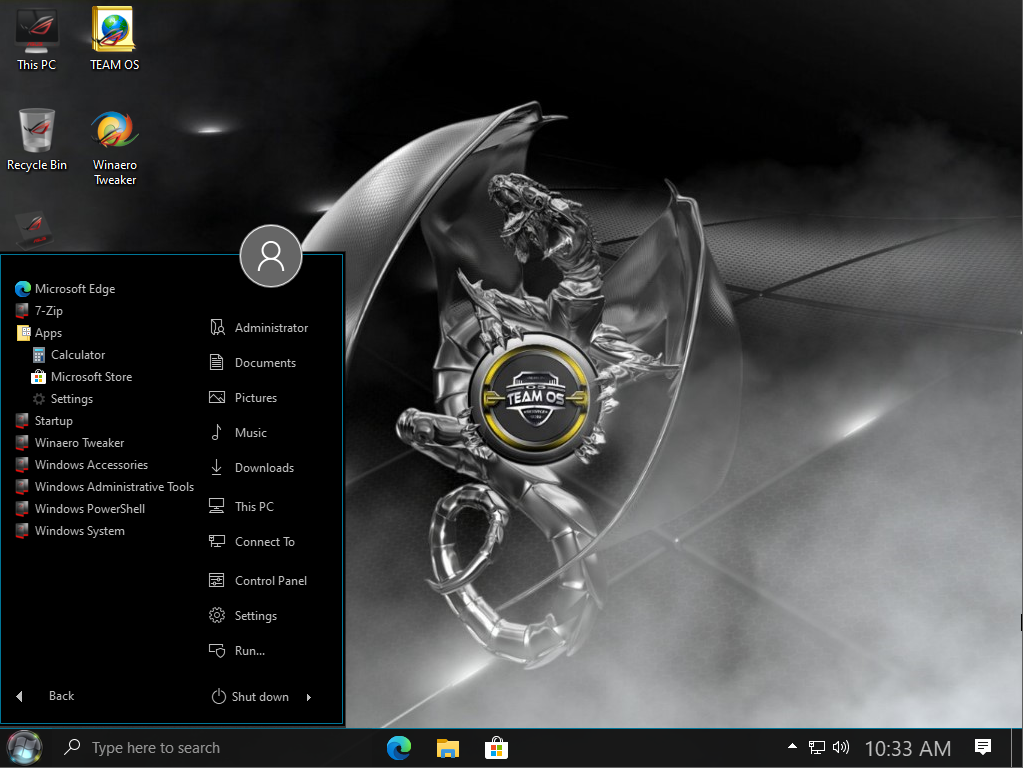Open Music from the Start menu
This screenshot has height=768, width=1023.
point(238,433)
